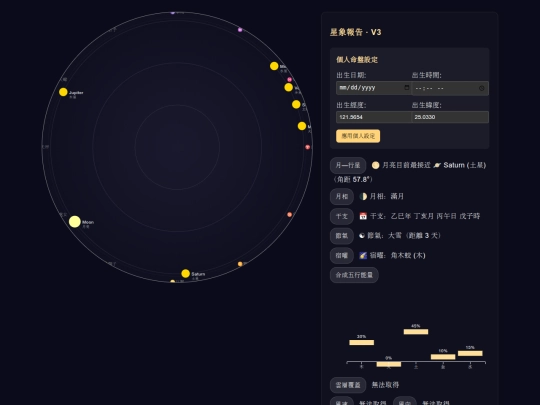Click the moon phase icon beside 月相: 滿月
Image resolution: width=540 pixels, height=405 pixels.
[363, 196]
